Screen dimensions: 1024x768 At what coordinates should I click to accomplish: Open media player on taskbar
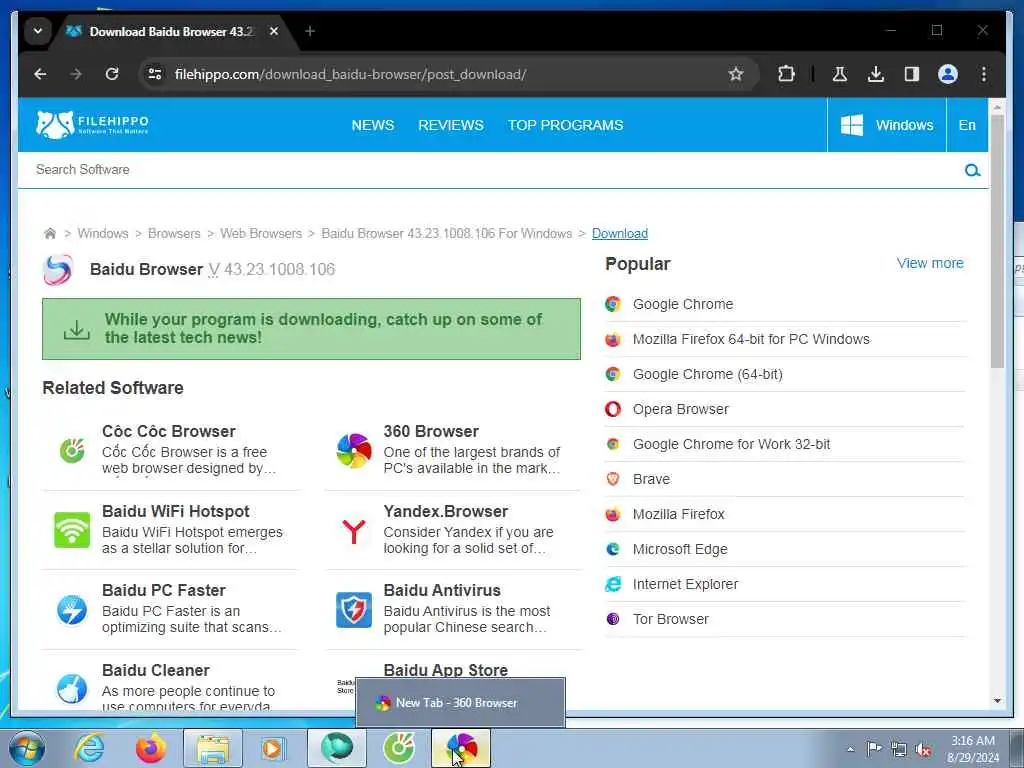pyautogui.click(x=272, y=748)
